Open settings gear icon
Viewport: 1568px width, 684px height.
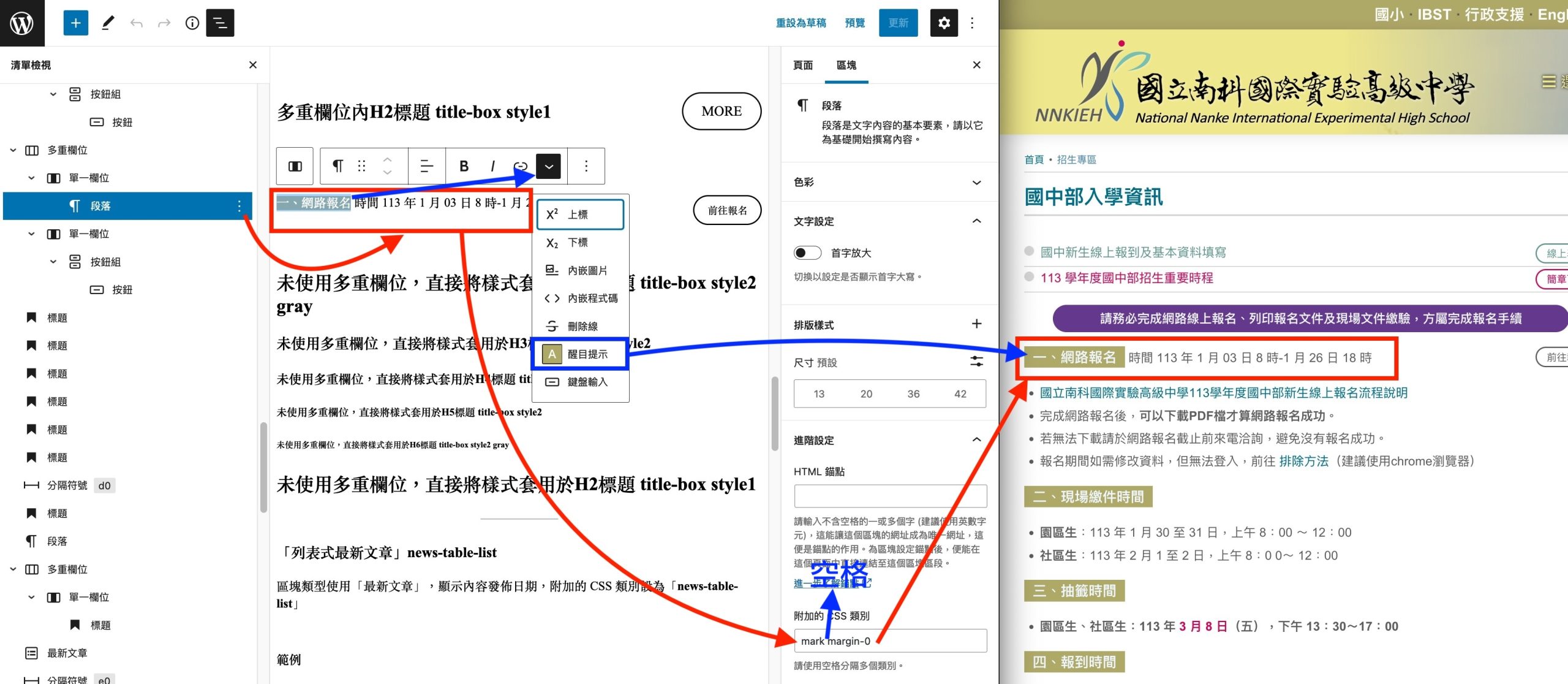944,23
